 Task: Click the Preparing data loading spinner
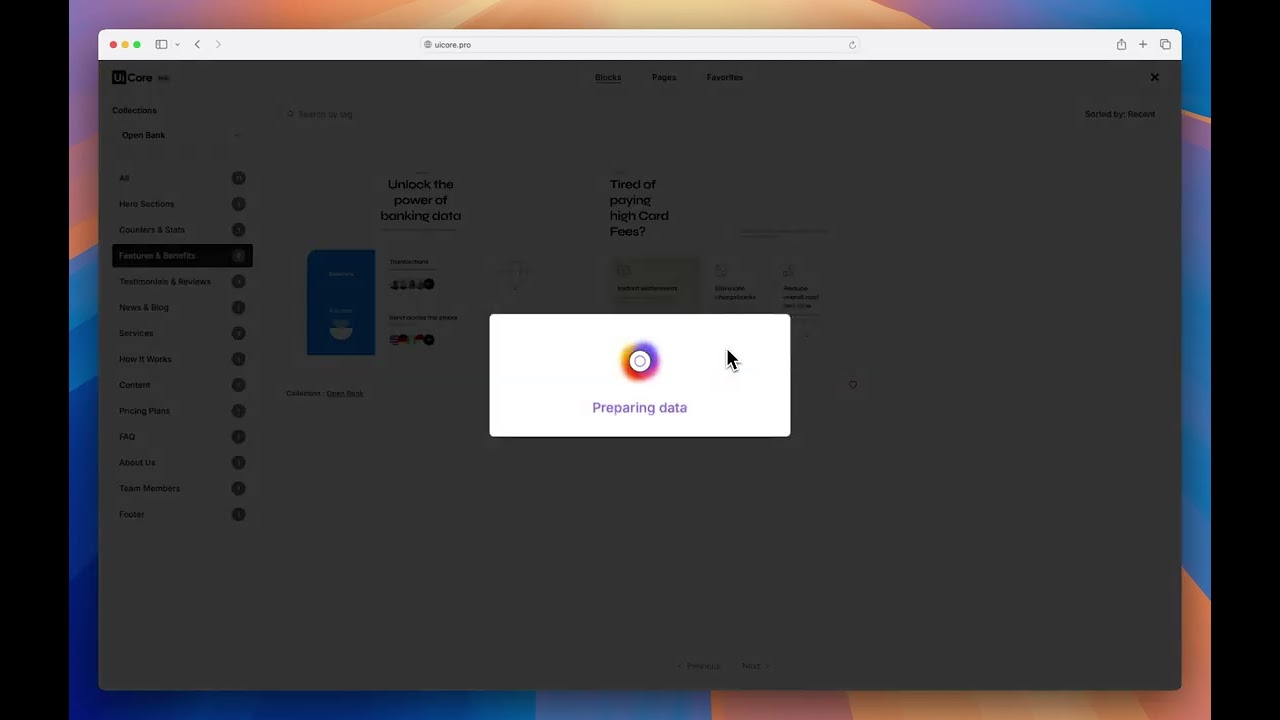pyautogui.click(x=640, y=361)
